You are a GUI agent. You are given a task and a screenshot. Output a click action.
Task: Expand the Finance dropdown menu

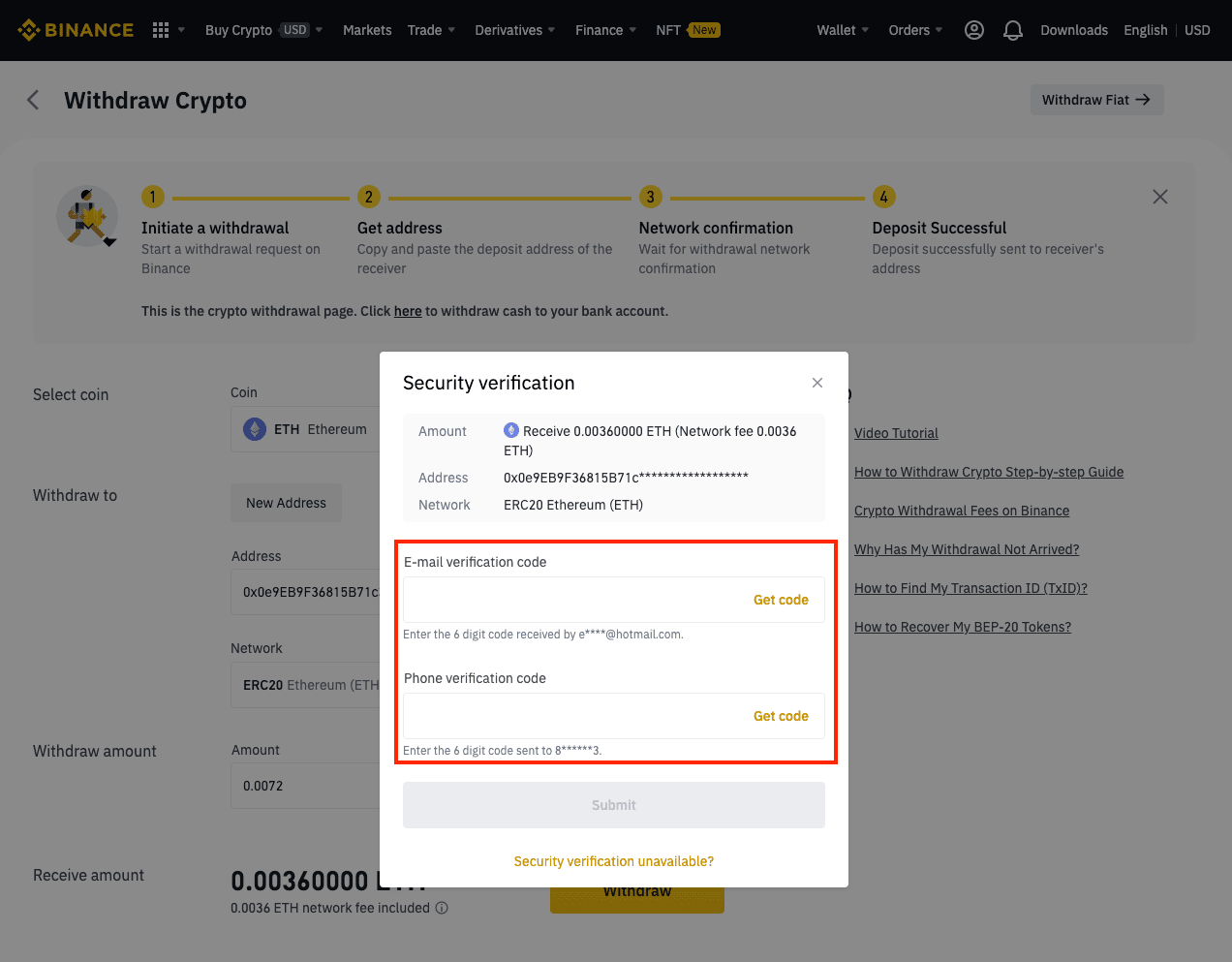tap(606, 30)
